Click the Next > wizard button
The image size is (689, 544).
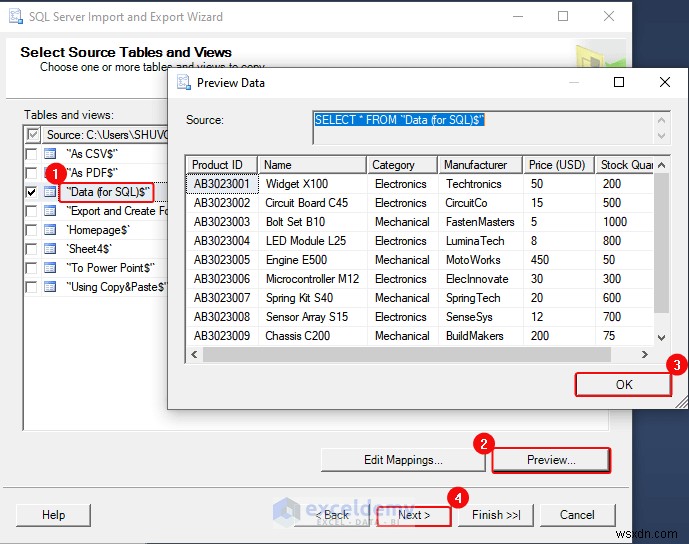[414, 515]
